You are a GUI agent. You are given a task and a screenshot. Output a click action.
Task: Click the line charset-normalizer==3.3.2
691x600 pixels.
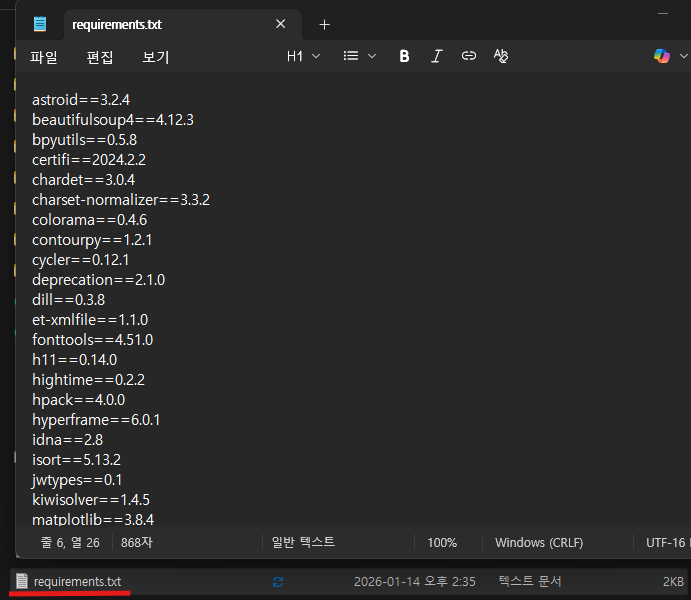(x=121, y=200)
